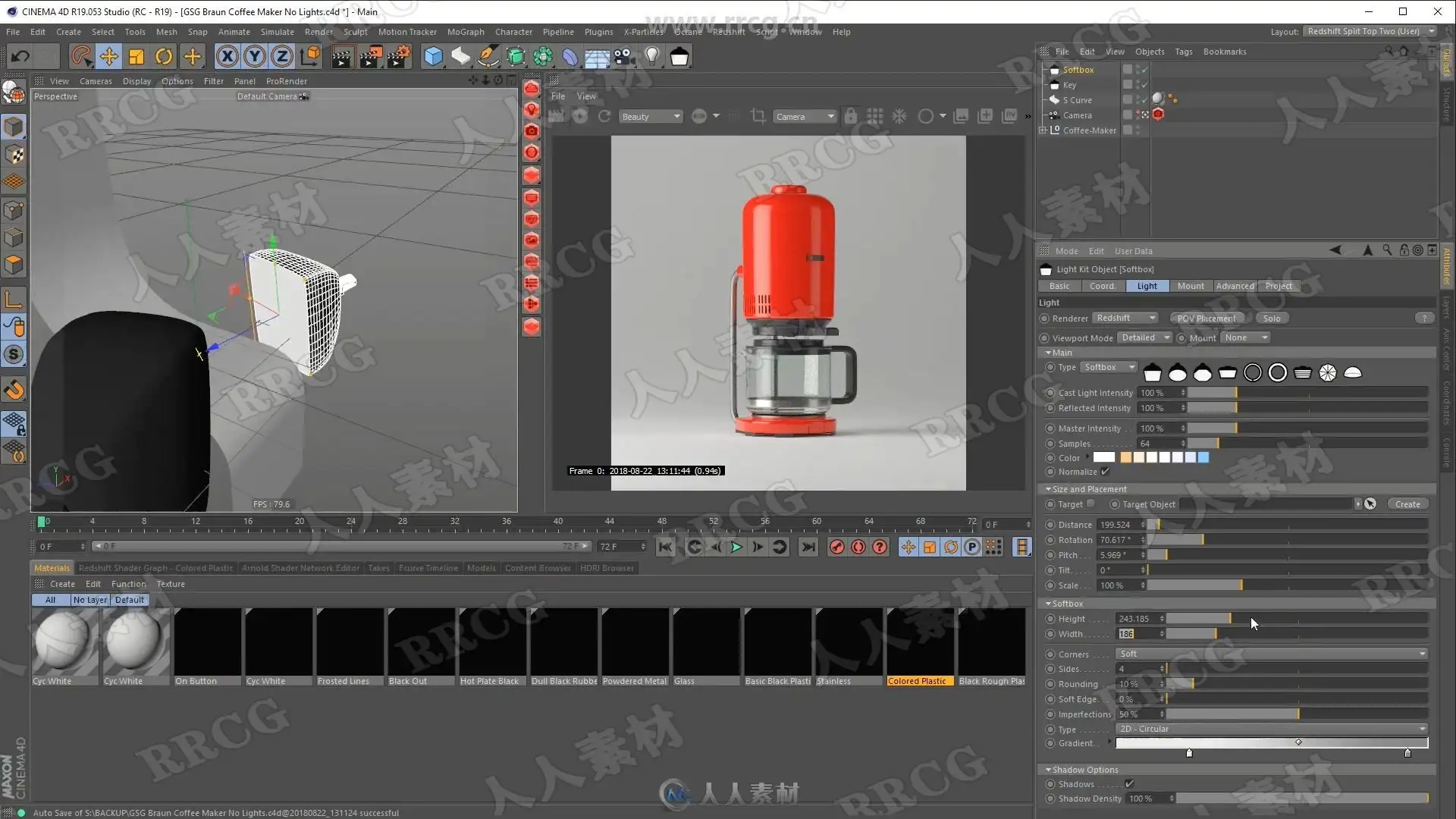The image size is (1456, 819).
Task: Toggle the Normalize checkbox
Action: click(x=1105, y=472)
